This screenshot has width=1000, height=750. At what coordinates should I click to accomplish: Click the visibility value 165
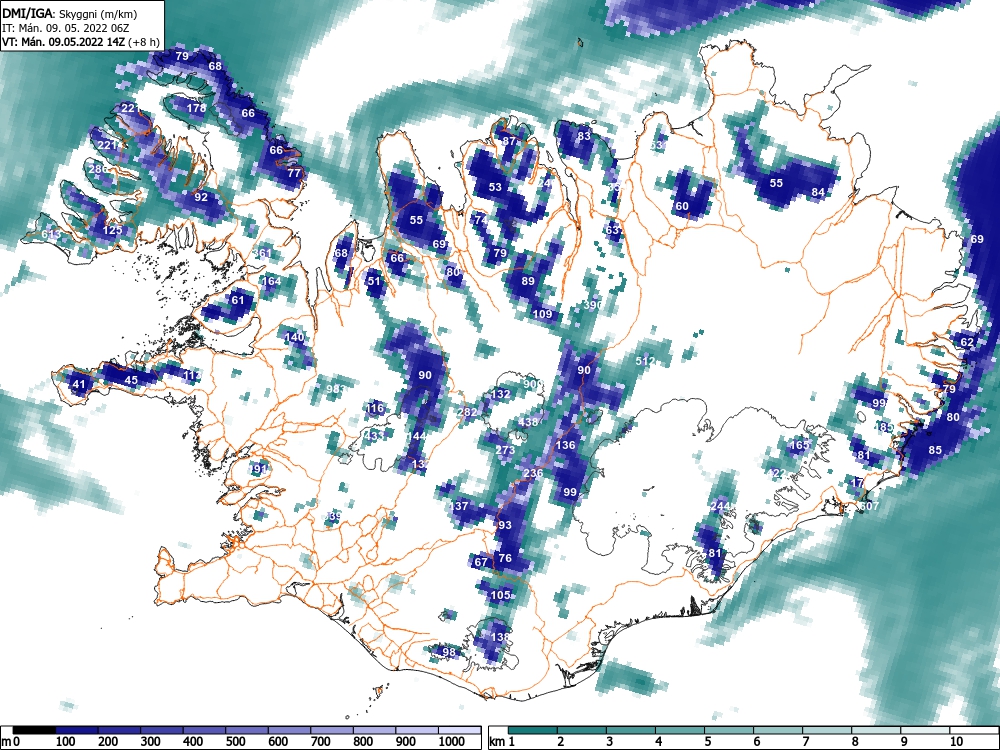(800, 445)
